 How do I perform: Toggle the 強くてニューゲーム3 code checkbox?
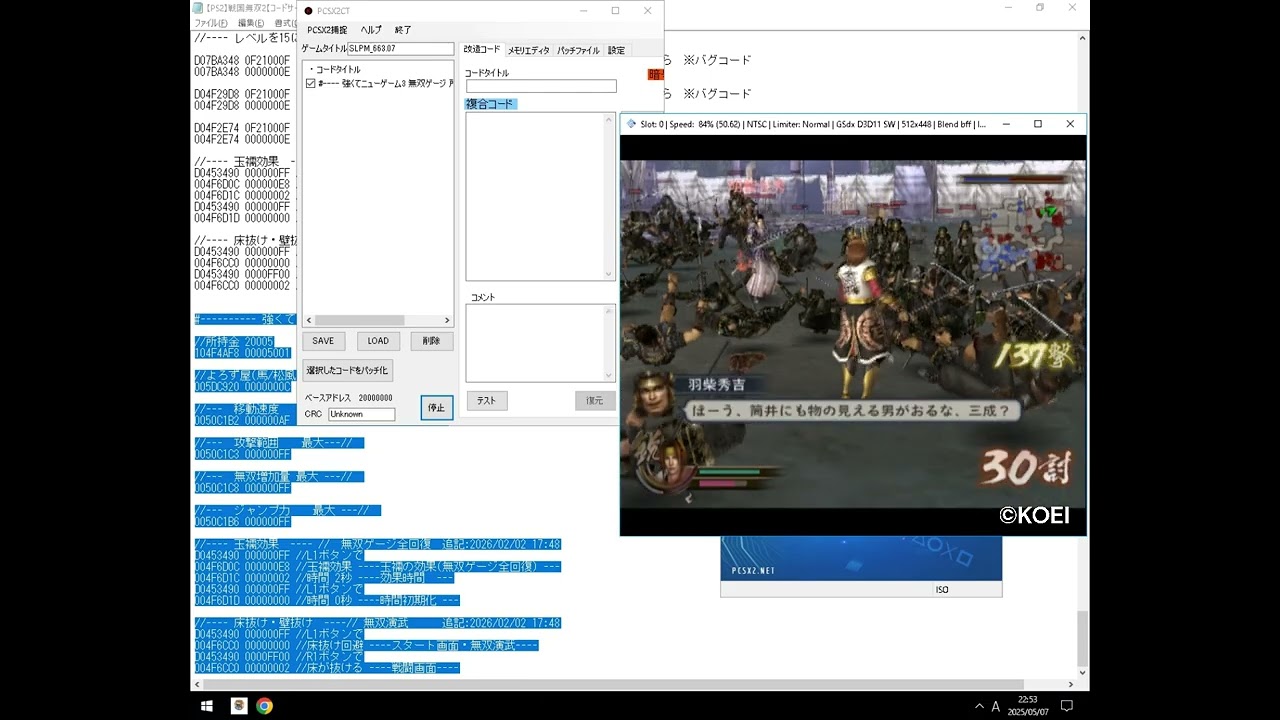point(311,84)
